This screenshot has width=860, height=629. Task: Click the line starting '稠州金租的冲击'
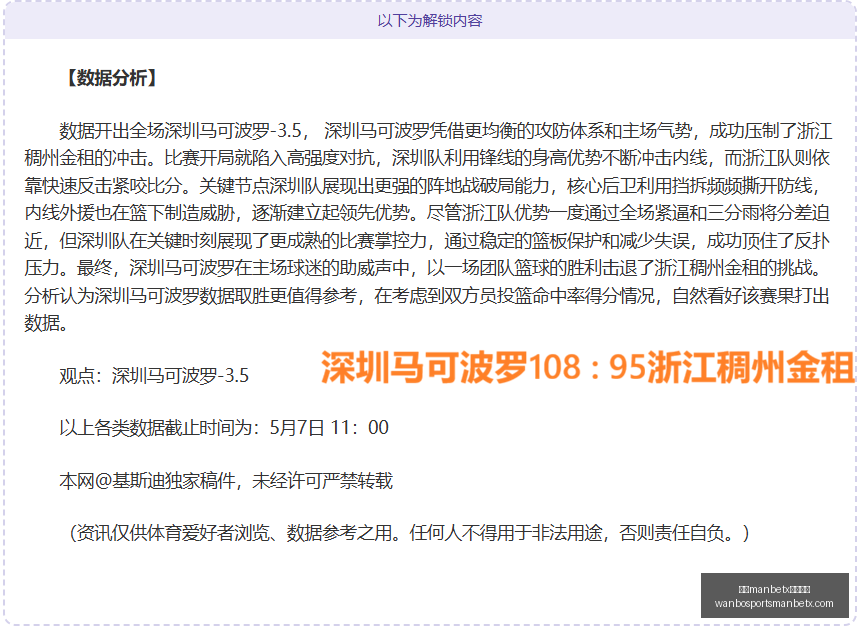427,158
